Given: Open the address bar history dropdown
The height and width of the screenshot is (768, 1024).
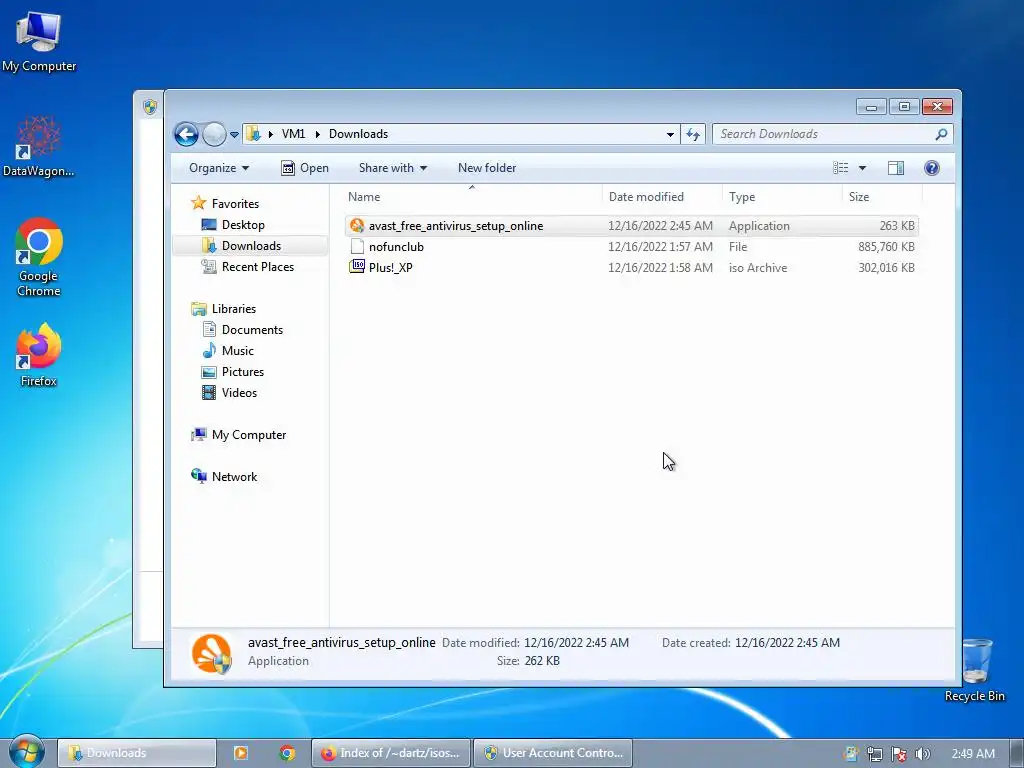Looking at the screenshot, I should pos(670,135).
